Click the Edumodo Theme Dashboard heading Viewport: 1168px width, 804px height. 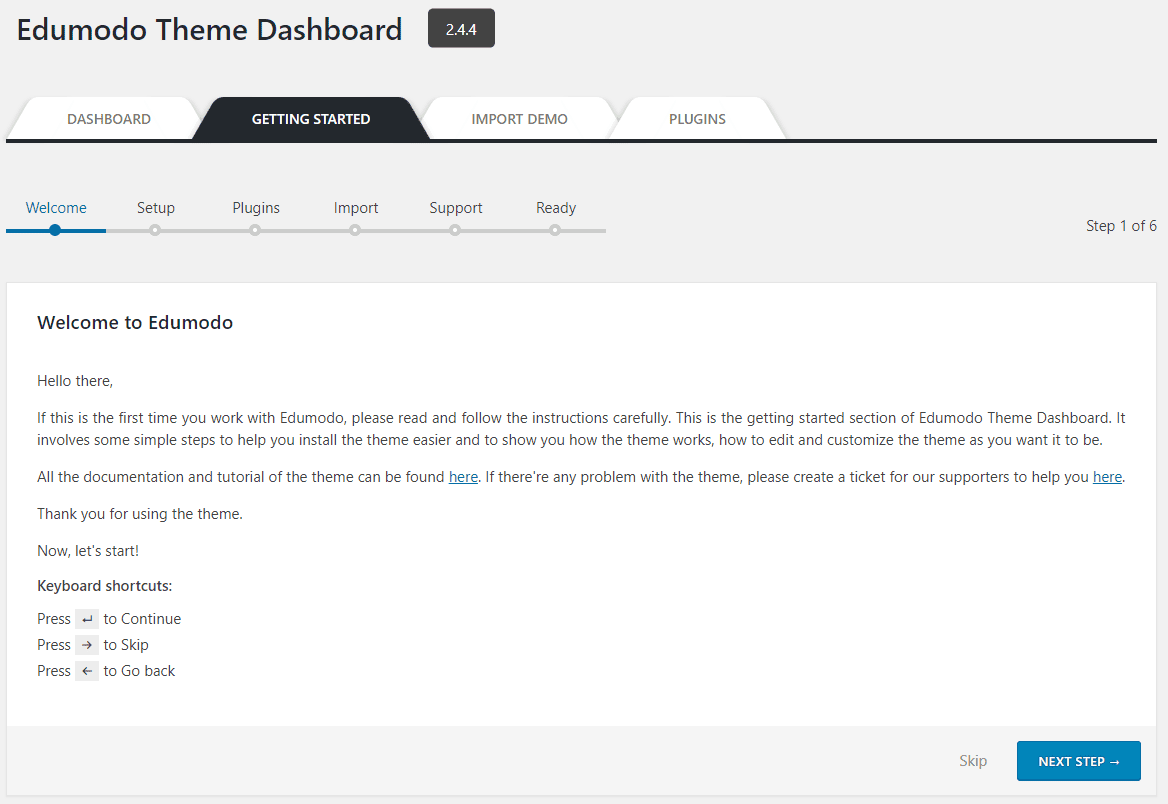(x=208, y=29)
